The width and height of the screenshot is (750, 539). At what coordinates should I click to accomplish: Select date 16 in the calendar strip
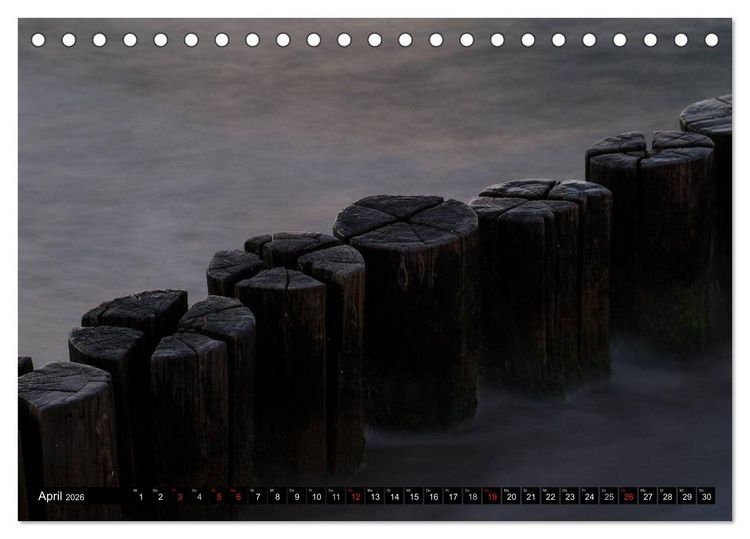434,495
